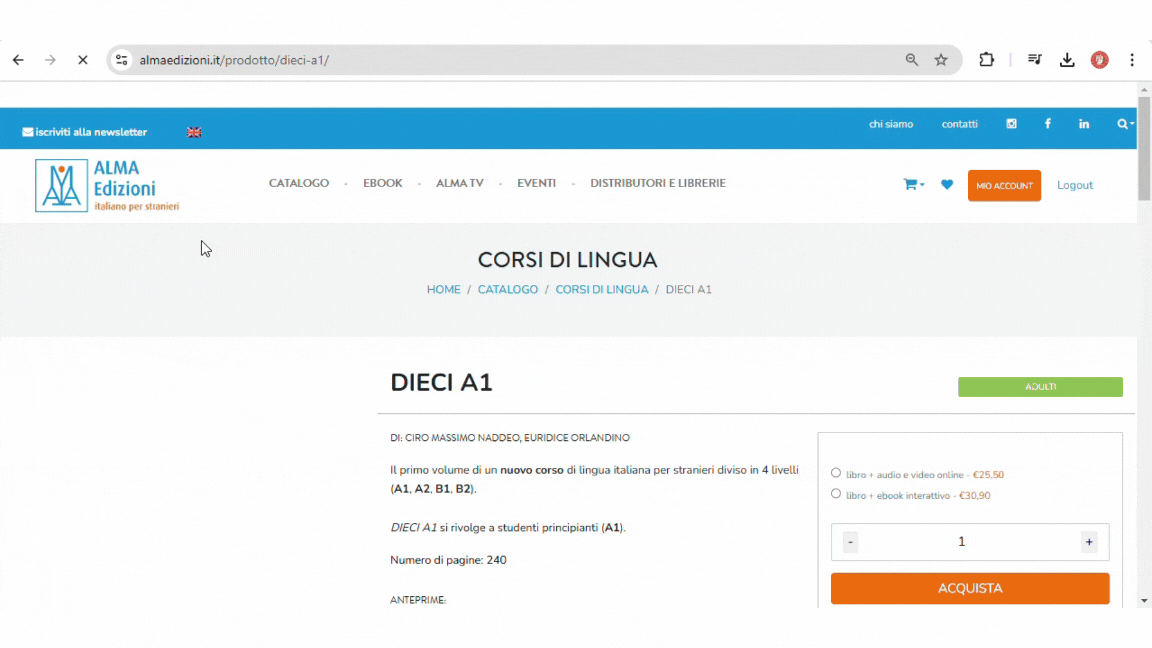Open the chi siamo page
Image resolution: width=1152 pixels, height=648 pixels.
point(890,124)
